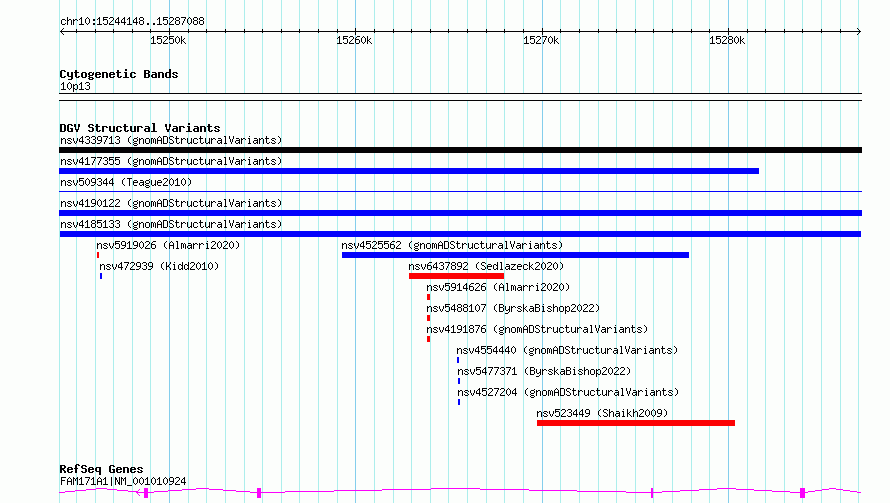The image size is (890, 503).
Task: Select the nsv4190122 variant label
Action: 171,203
